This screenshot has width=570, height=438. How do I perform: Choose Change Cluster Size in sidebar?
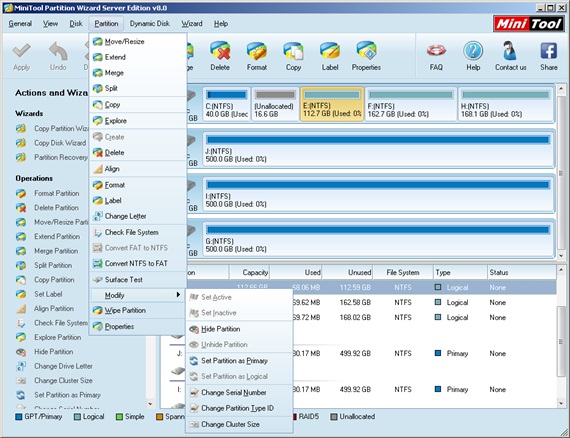pyautogui.click(x=63, y=381)
